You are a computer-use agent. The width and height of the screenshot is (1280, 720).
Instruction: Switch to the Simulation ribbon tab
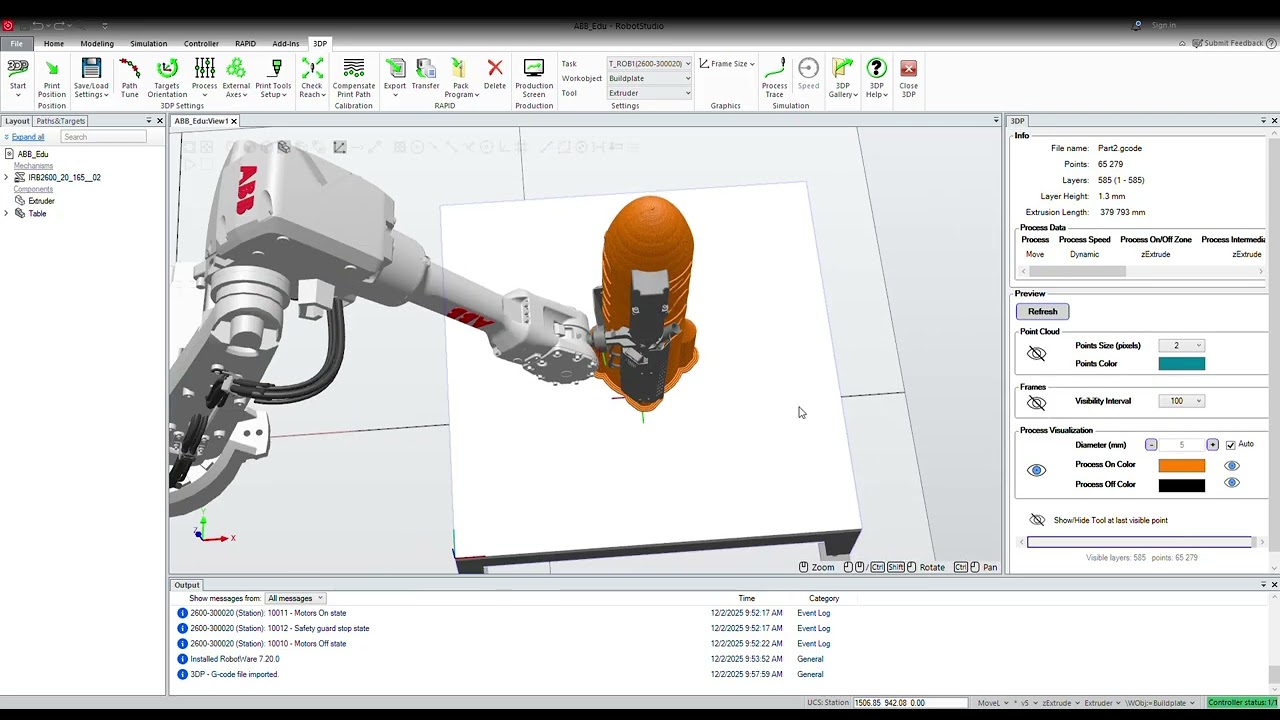(x=148, y=44)
